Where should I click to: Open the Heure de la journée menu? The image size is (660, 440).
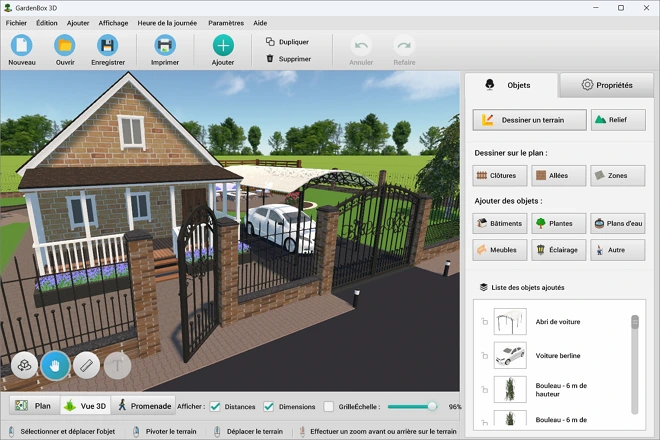click(168, 22)
